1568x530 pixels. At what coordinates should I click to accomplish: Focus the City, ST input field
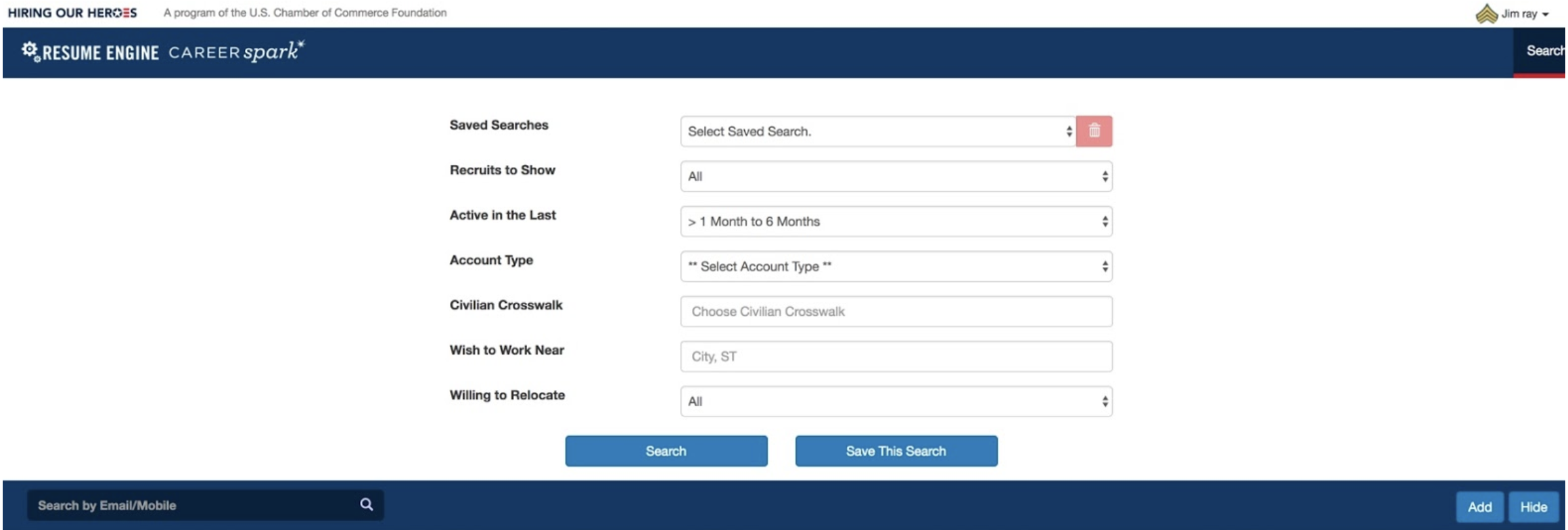tap(896, 356)
